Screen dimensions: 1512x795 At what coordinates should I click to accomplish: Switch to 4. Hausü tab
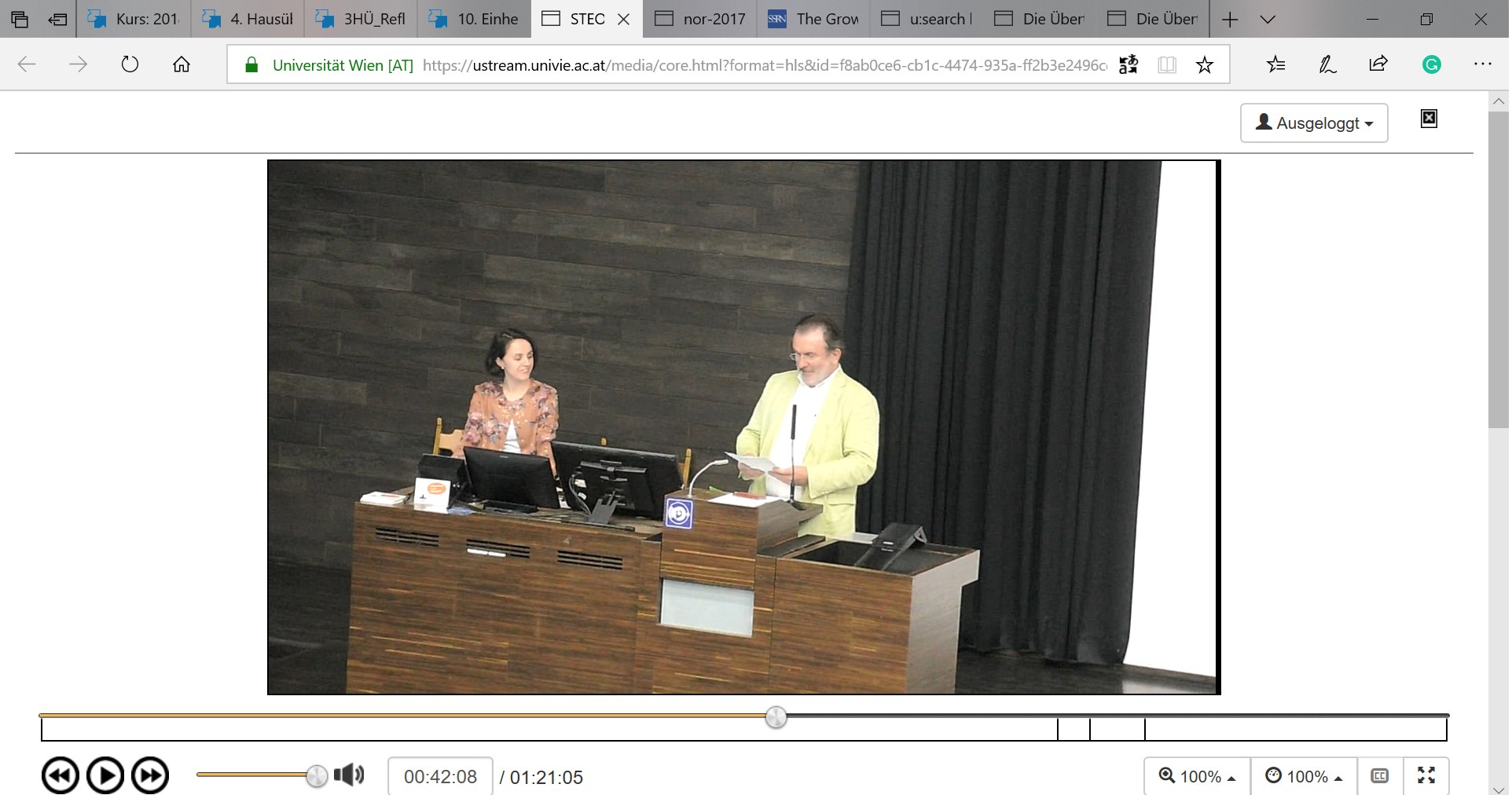click(248, 19)
